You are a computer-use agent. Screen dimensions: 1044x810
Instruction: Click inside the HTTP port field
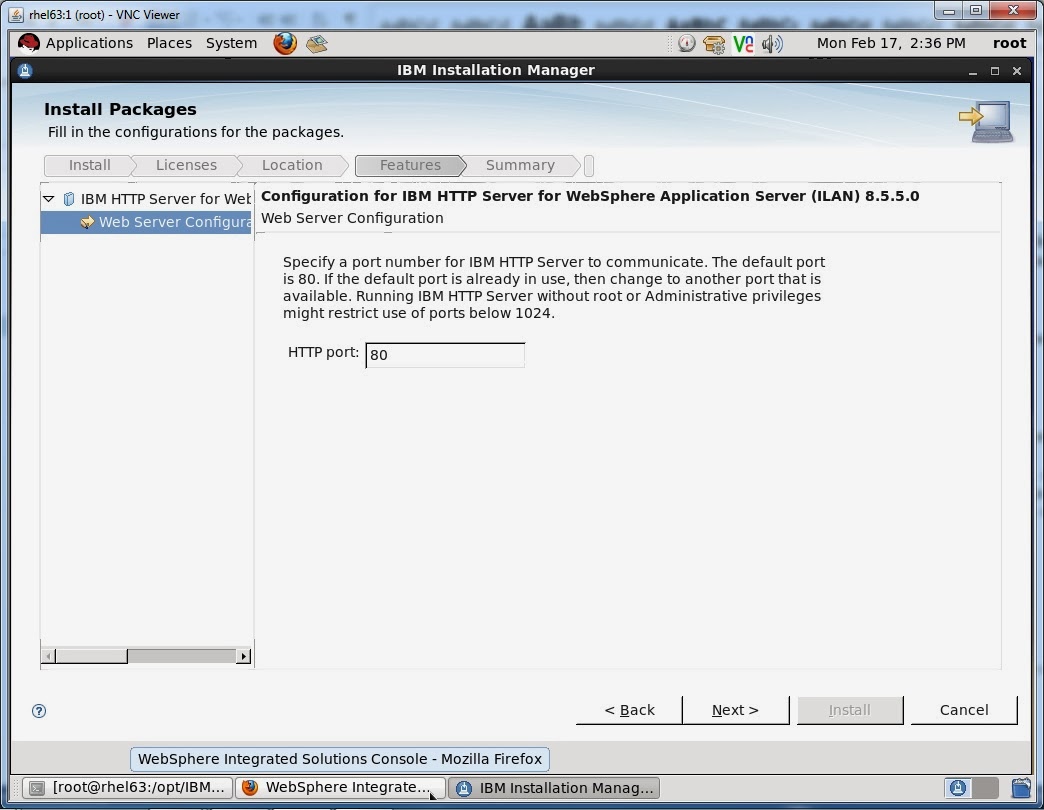[x=444, y=354]
